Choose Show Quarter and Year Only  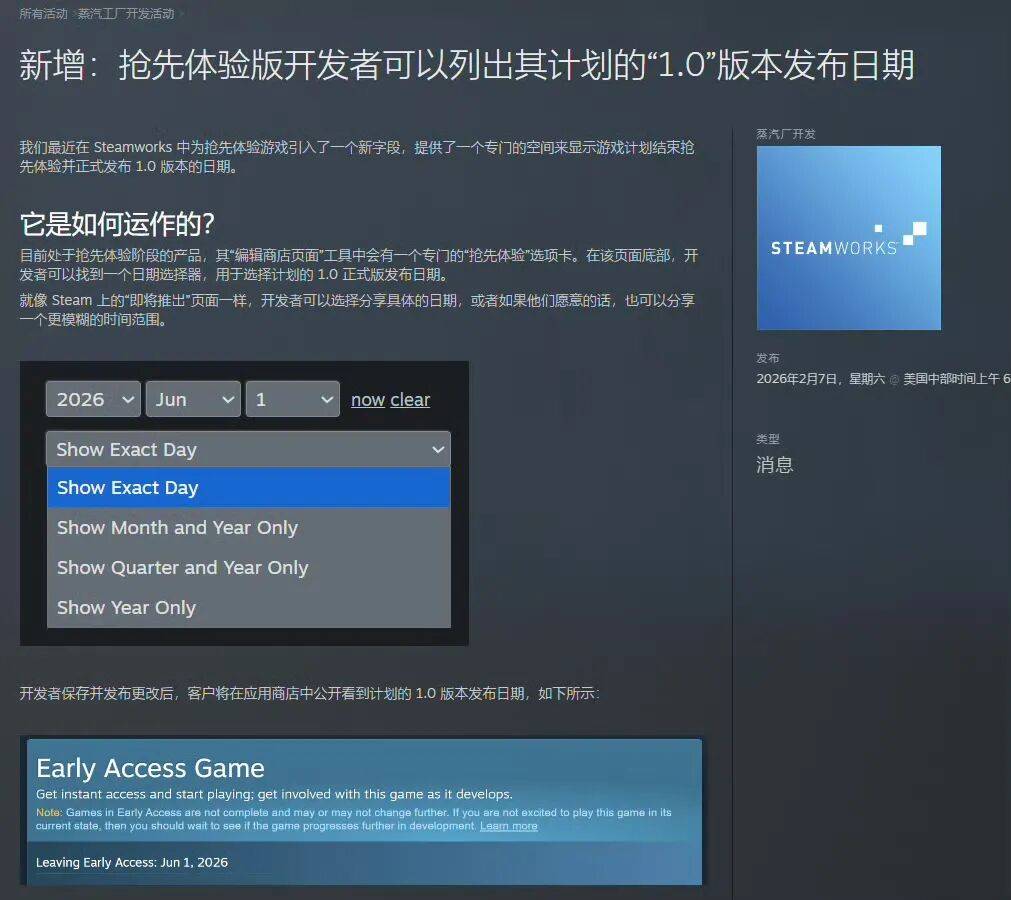point(182,568)
